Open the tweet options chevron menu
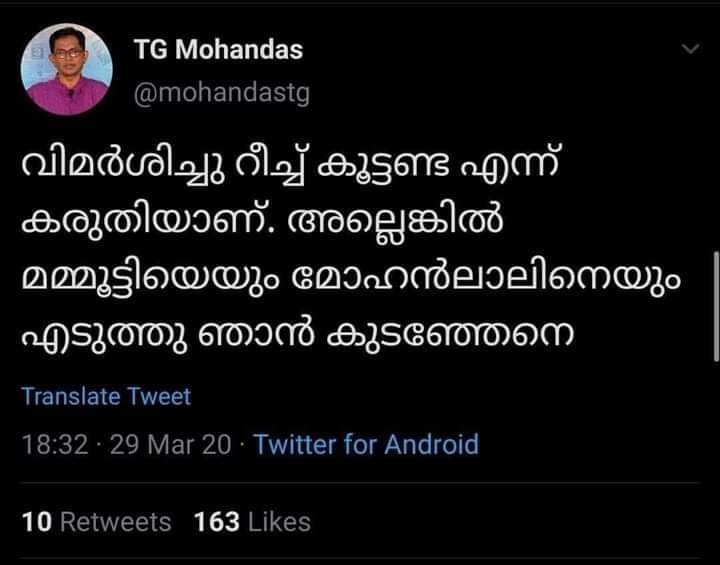 click(691, 49)
